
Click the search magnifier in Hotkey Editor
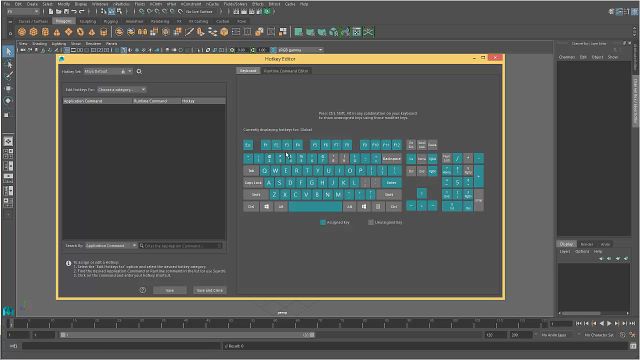(139, 71)
